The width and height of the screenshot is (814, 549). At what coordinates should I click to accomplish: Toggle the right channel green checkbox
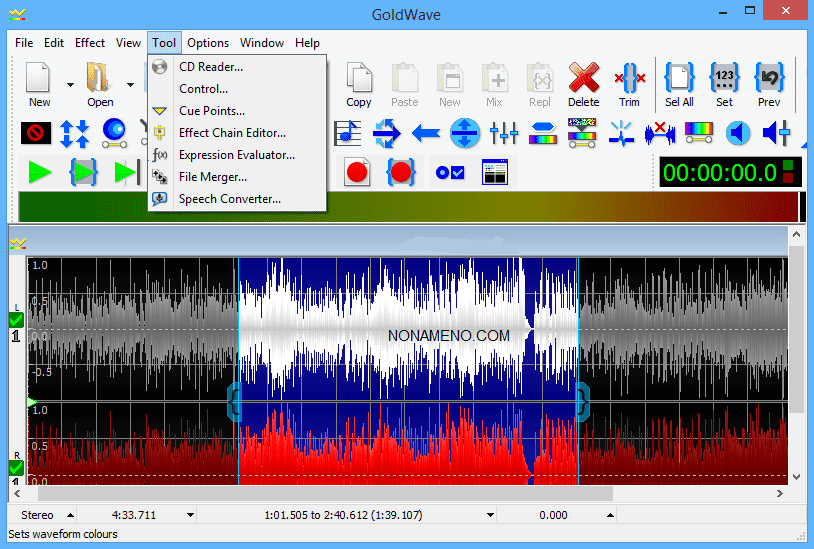16,467
